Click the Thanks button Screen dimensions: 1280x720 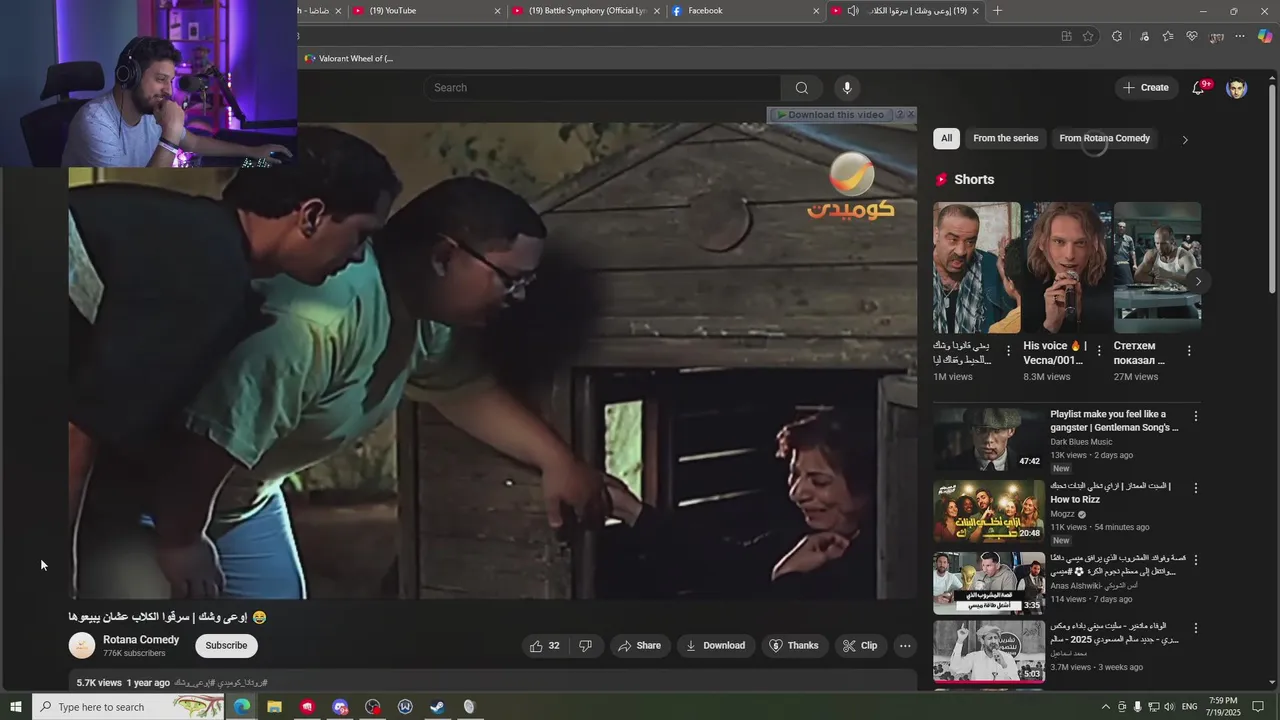[x=794, y=646]
